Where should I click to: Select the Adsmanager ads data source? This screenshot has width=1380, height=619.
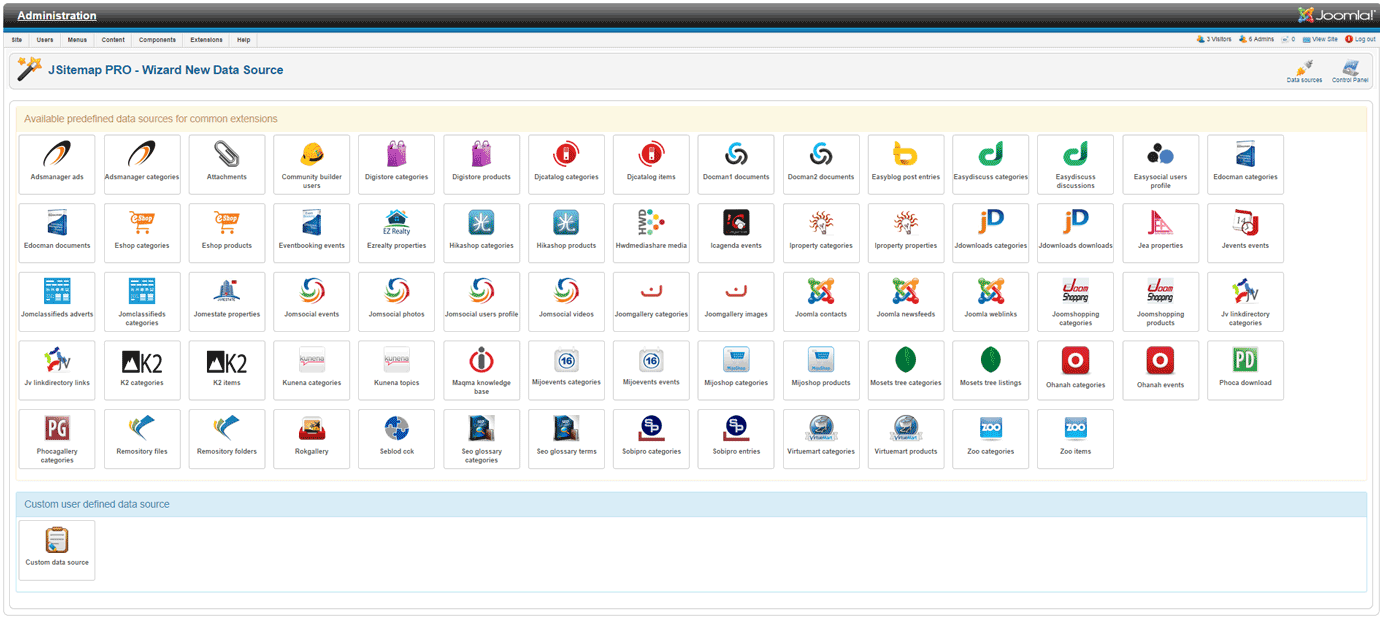pos(57,164)
